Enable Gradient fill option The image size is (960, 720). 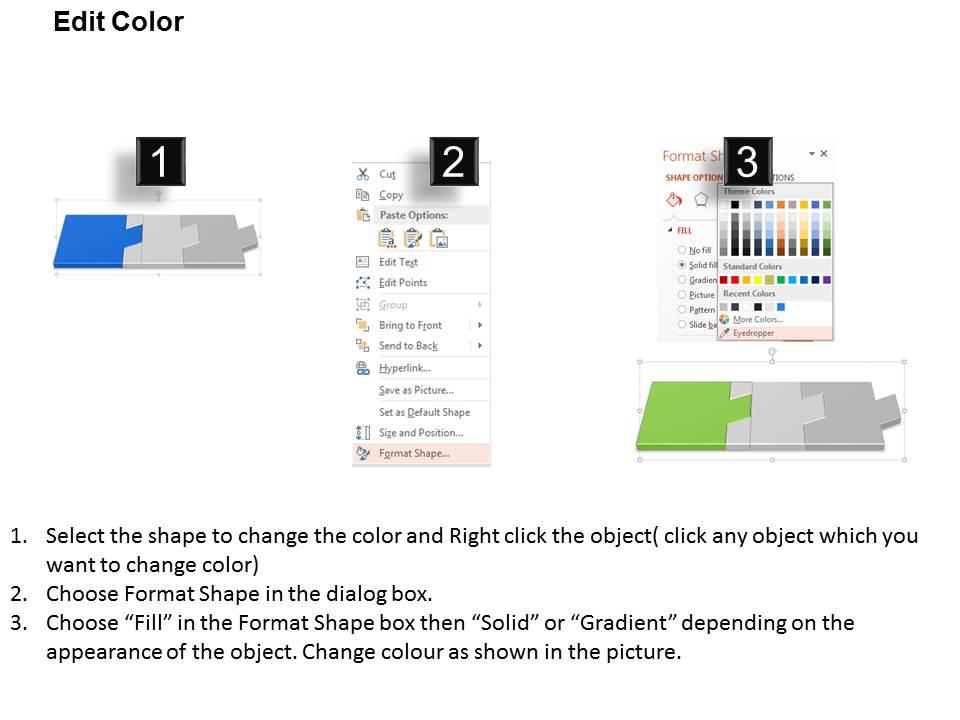[681, 280]
